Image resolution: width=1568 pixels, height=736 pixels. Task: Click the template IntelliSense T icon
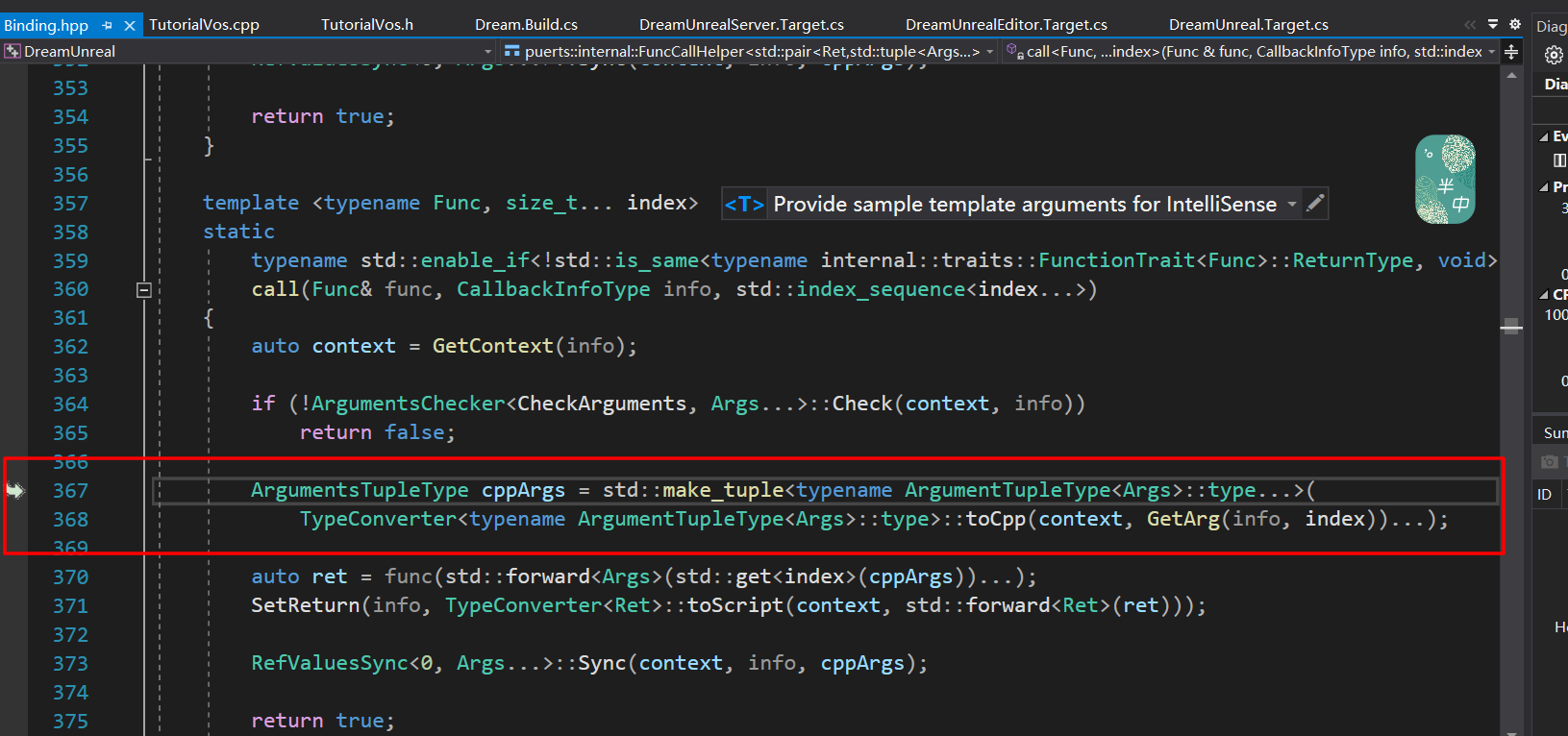tap(744, 205)
